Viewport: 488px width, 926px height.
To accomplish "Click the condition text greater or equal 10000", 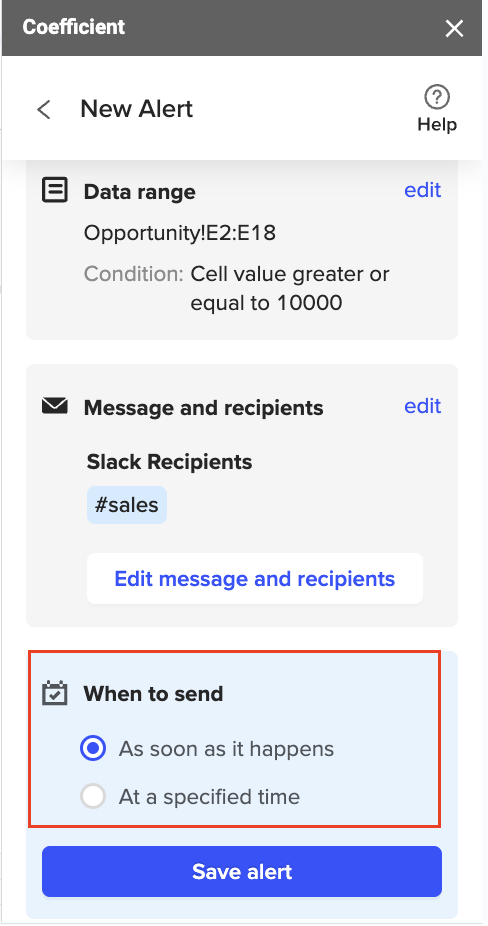I will click(x=289, y=289).
